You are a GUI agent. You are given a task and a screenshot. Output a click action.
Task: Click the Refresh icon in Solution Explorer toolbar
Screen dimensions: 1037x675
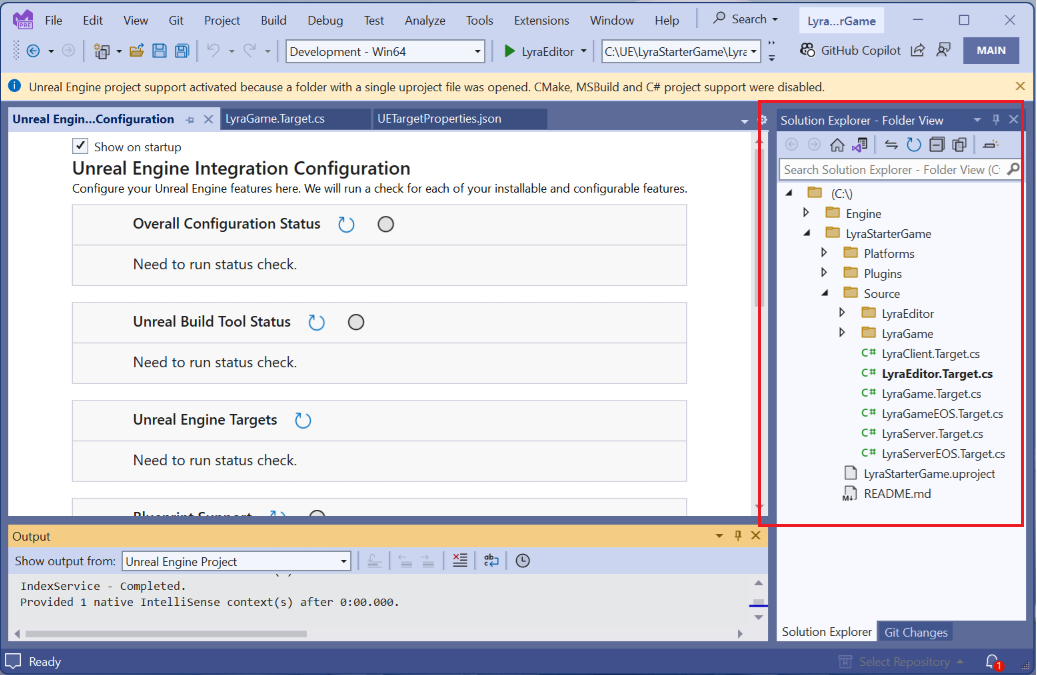click(x=913, y=145)
